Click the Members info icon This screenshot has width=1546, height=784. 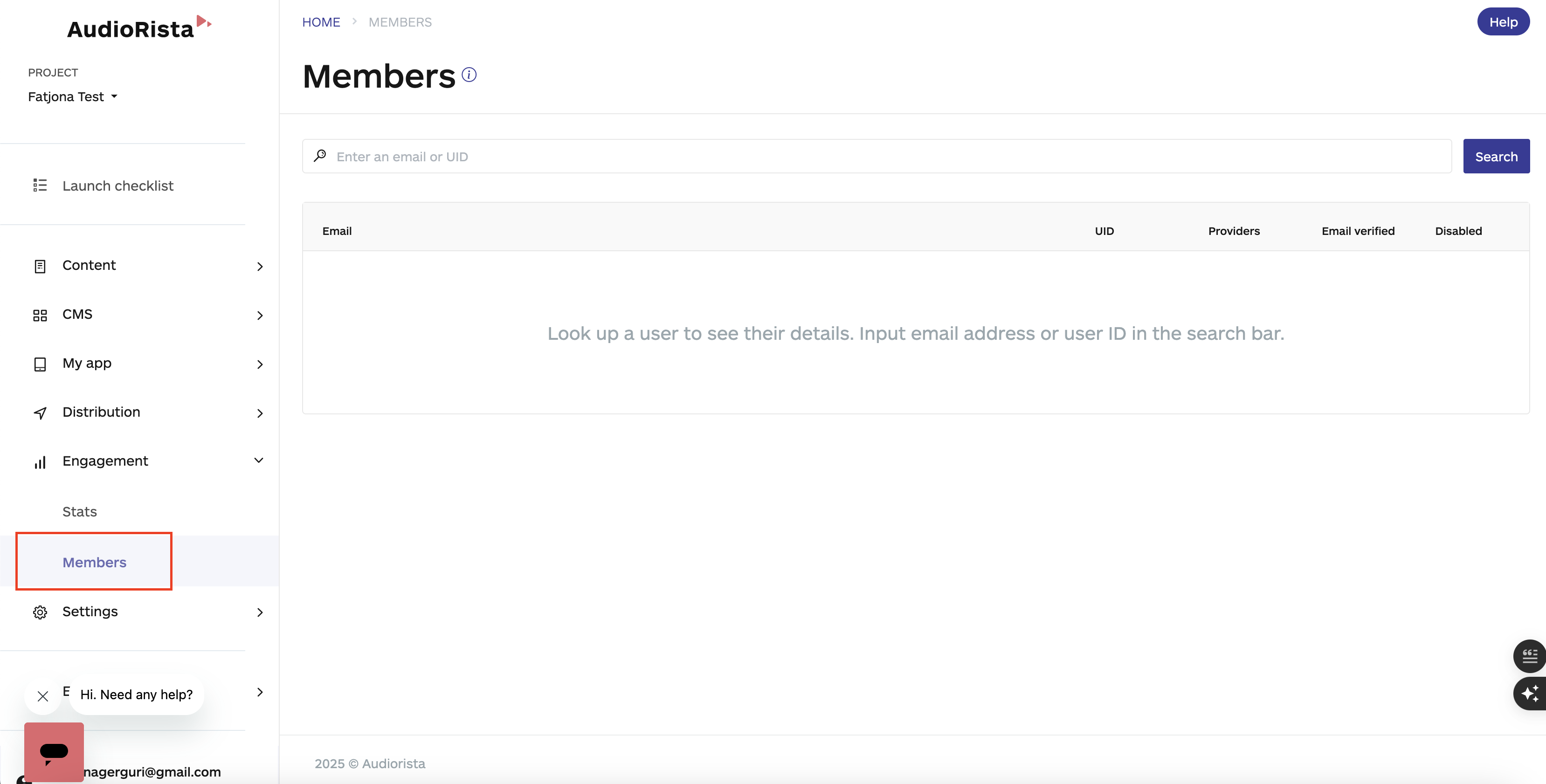pyautogui.click(x=469, y=75)
